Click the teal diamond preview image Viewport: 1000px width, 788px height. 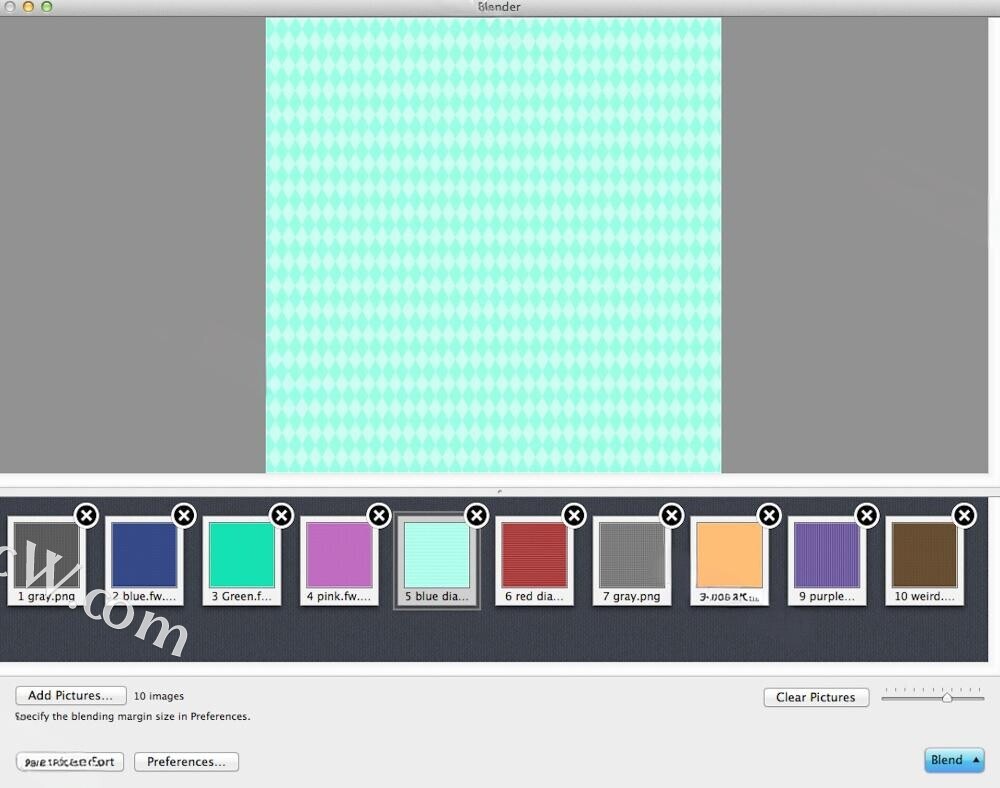(x=494, y=245)
